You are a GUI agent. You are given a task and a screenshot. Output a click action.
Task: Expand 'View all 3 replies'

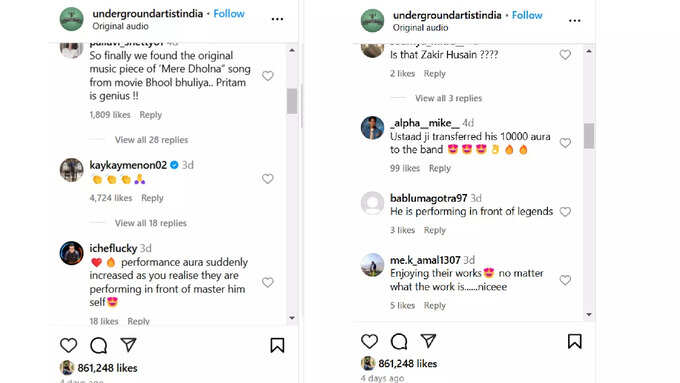click(448, 98)
